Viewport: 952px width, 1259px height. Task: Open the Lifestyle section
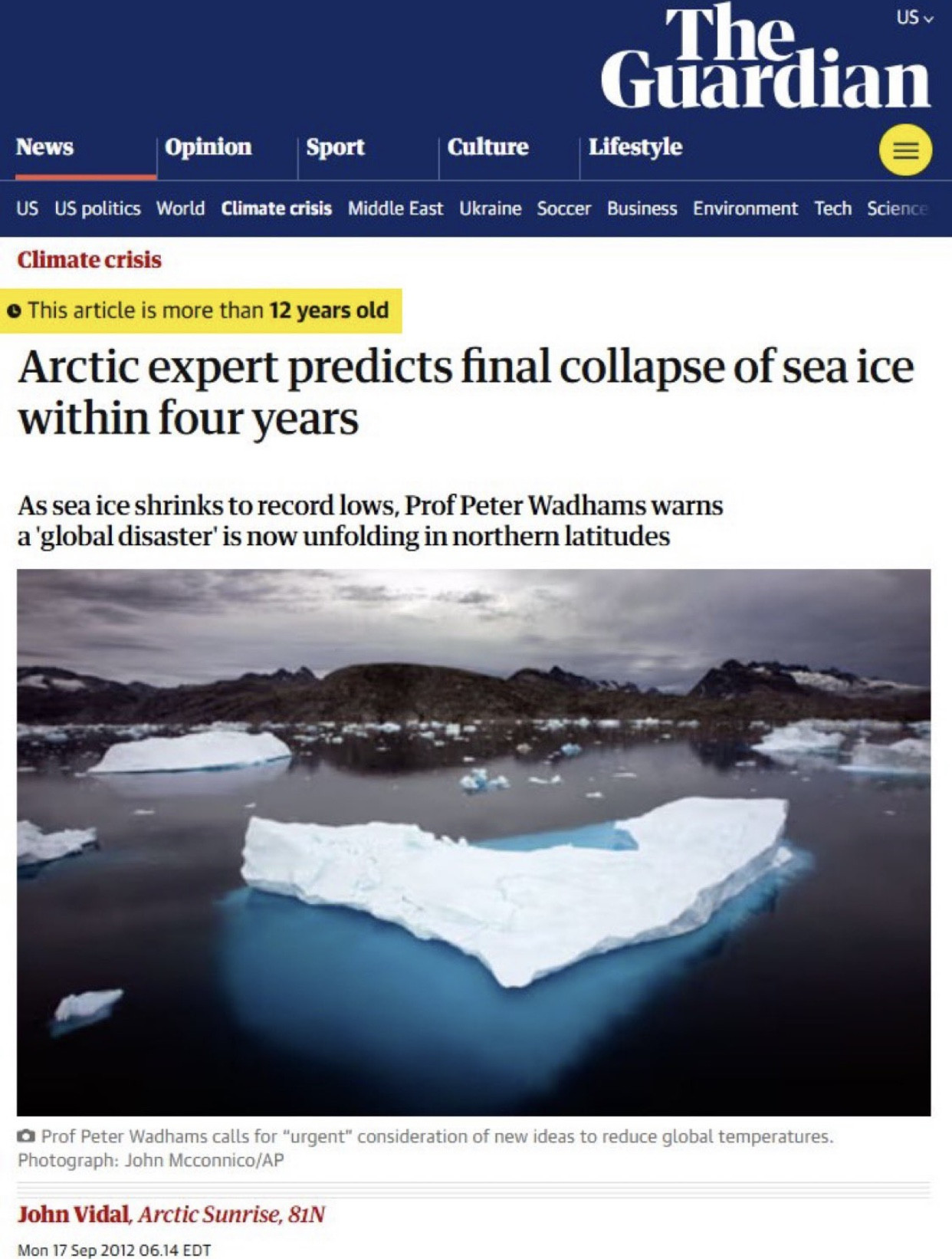point(635,146)
